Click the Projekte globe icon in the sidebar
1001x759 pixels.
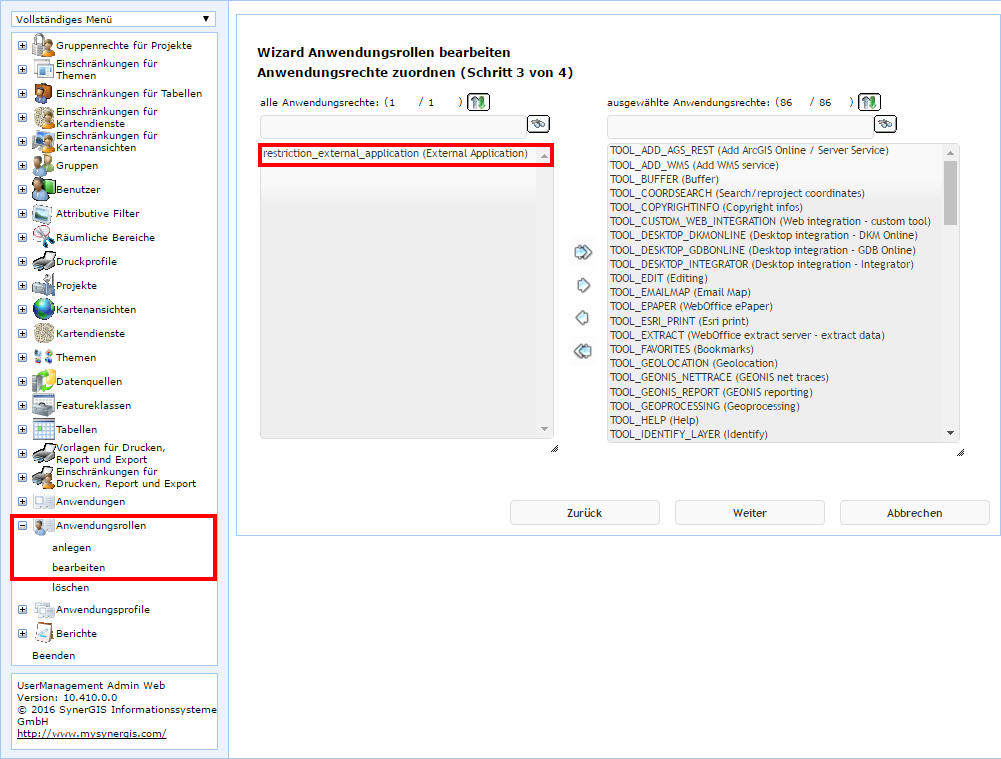[x=41, y=284]
